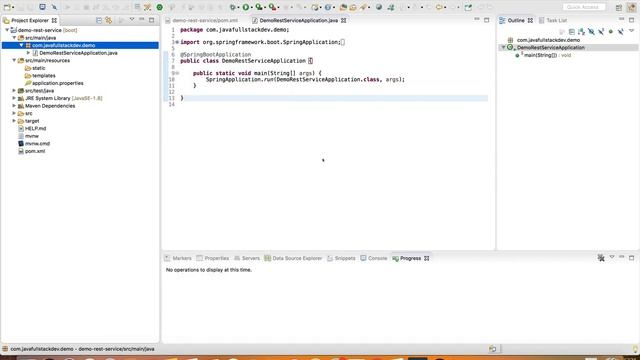640x360 pixels.
Task: Click the Outline Collapse All icon
Action: tap(571, 31)
